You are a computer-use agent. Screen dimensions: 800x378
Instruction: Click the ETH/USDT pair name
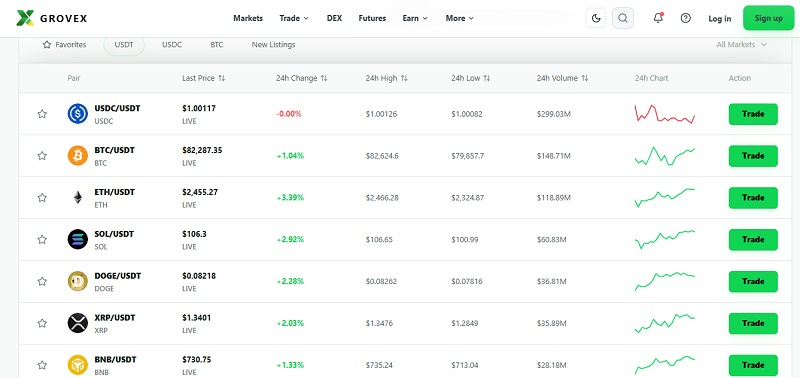(115, 192)
